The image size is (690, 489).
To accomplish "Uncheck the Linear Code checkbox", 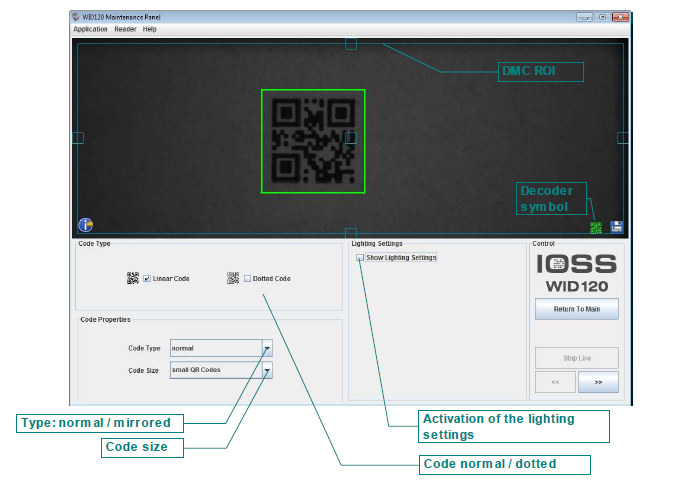I will [147, 279].
